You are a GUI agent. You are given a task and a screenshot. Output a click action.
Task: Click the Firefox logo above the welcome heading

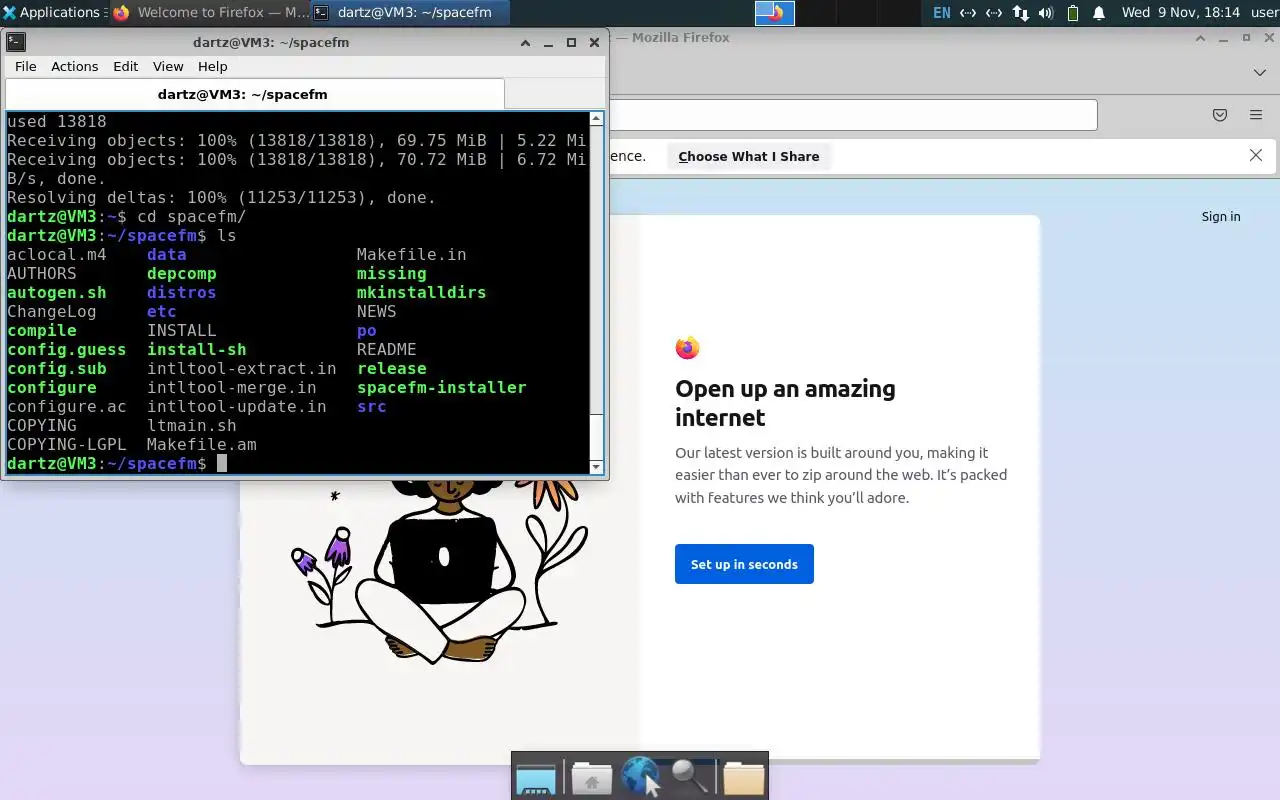[687, 348]
